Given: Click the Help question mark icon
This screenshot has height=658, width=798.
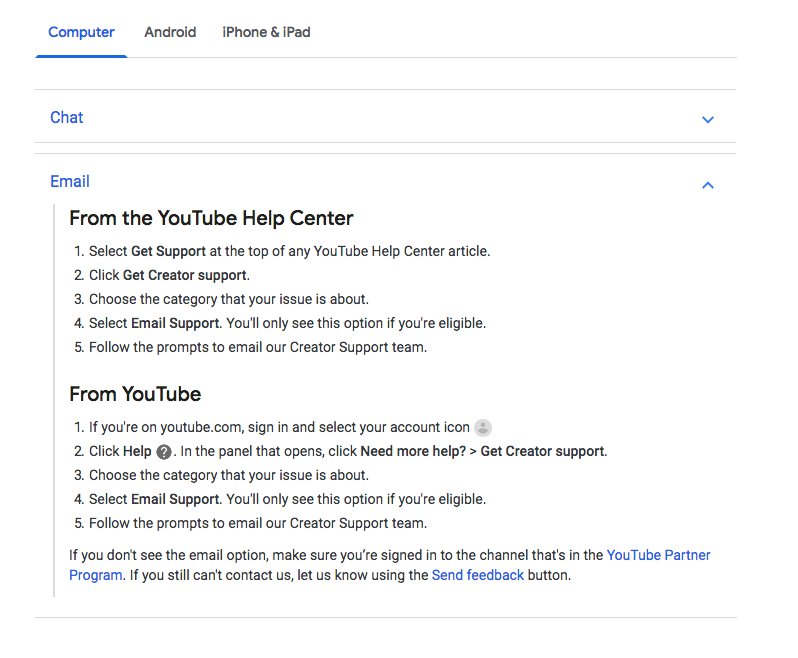Looking at the screenshot, I should click(163, 451).
